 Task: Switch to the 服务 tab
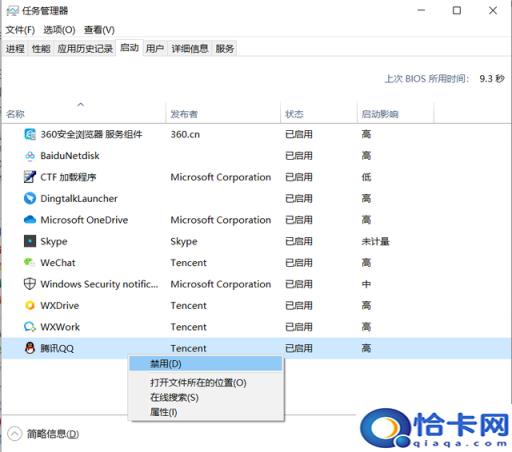point(225,49)
